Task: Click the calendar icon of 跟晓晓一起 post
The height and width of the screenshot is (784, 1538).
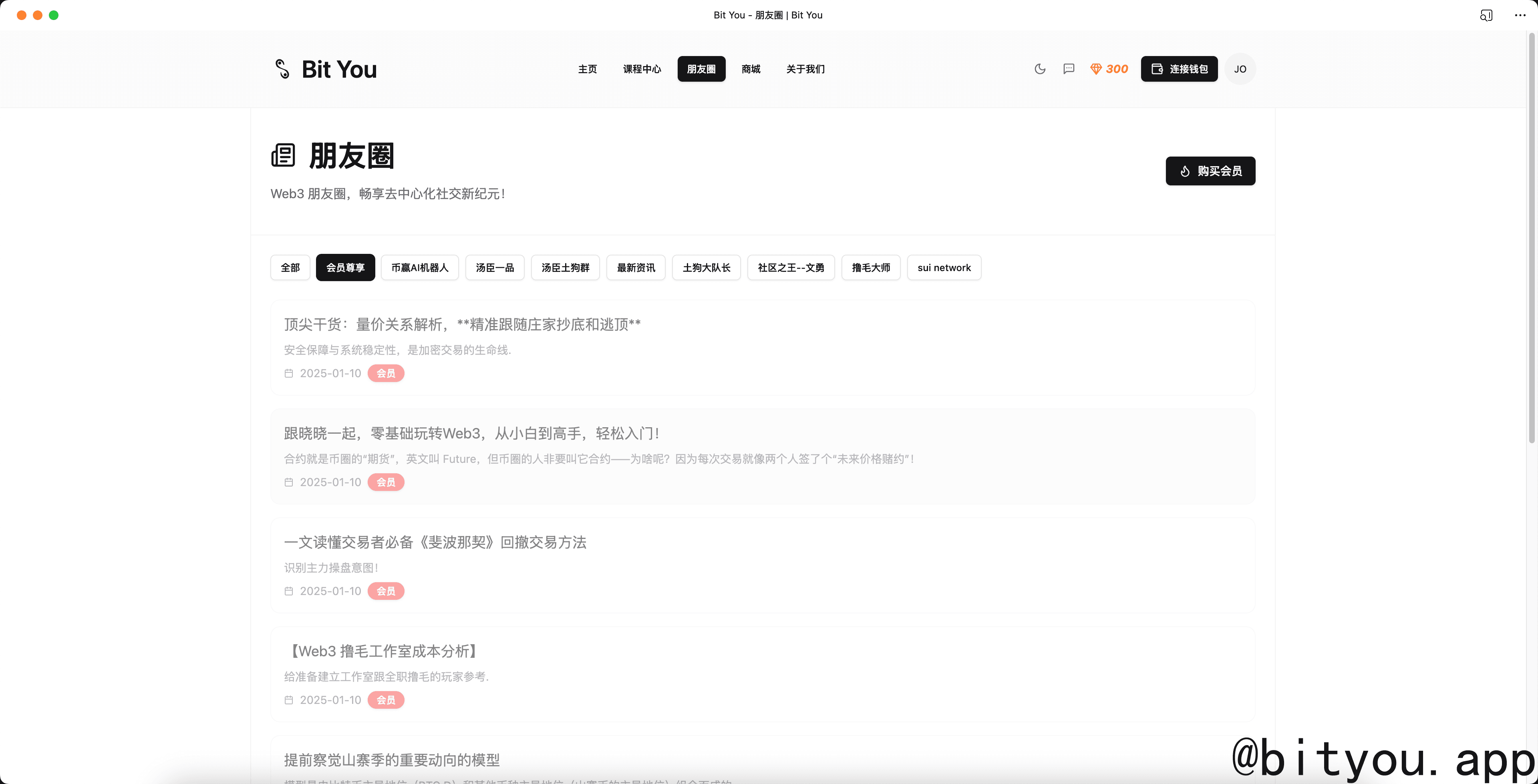Action: 289,482
